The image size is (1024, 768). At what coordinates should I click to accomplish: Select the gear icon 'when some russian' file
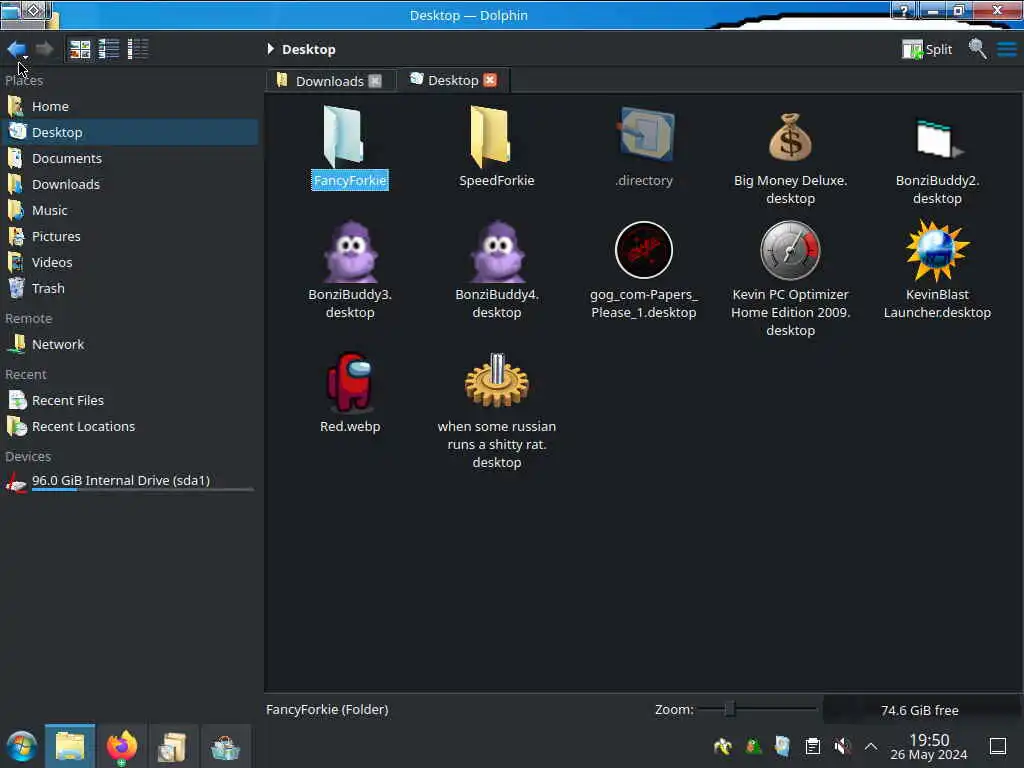(497, 380)
